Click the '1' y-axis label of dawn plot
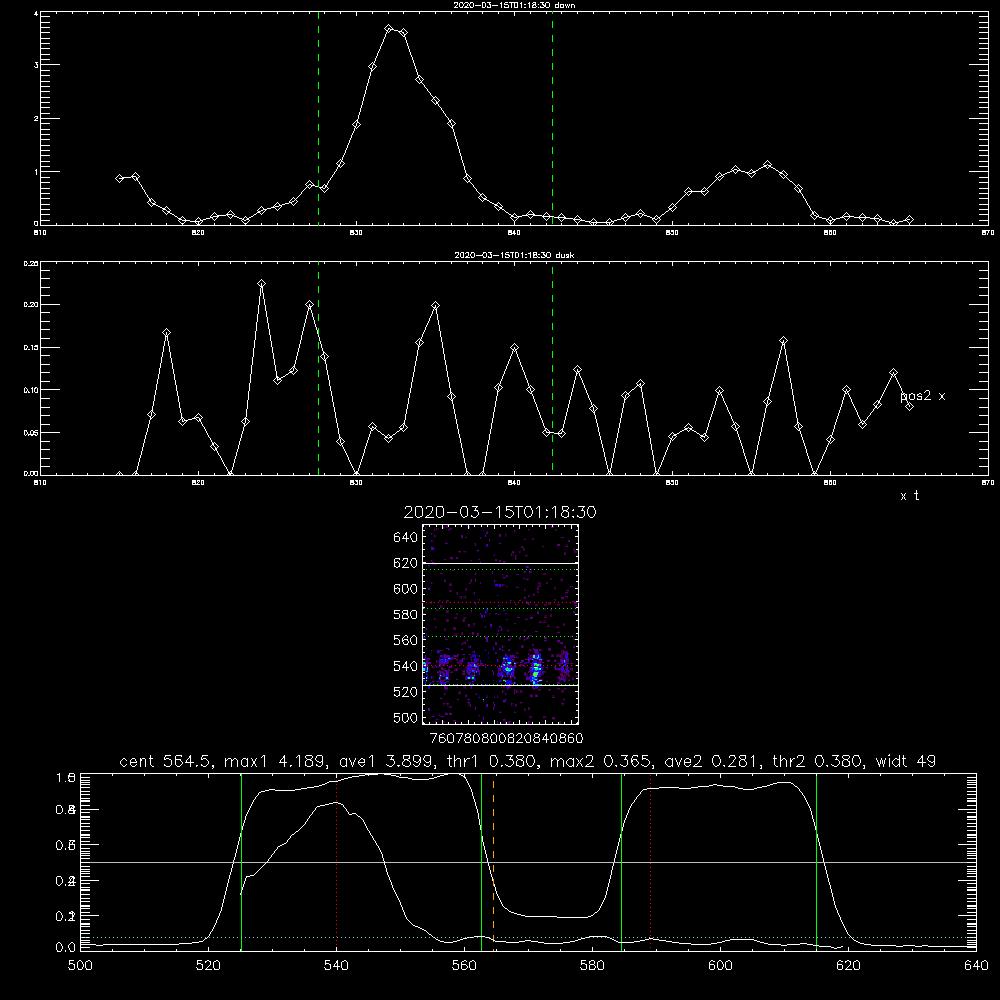 (x=36, y=172)
